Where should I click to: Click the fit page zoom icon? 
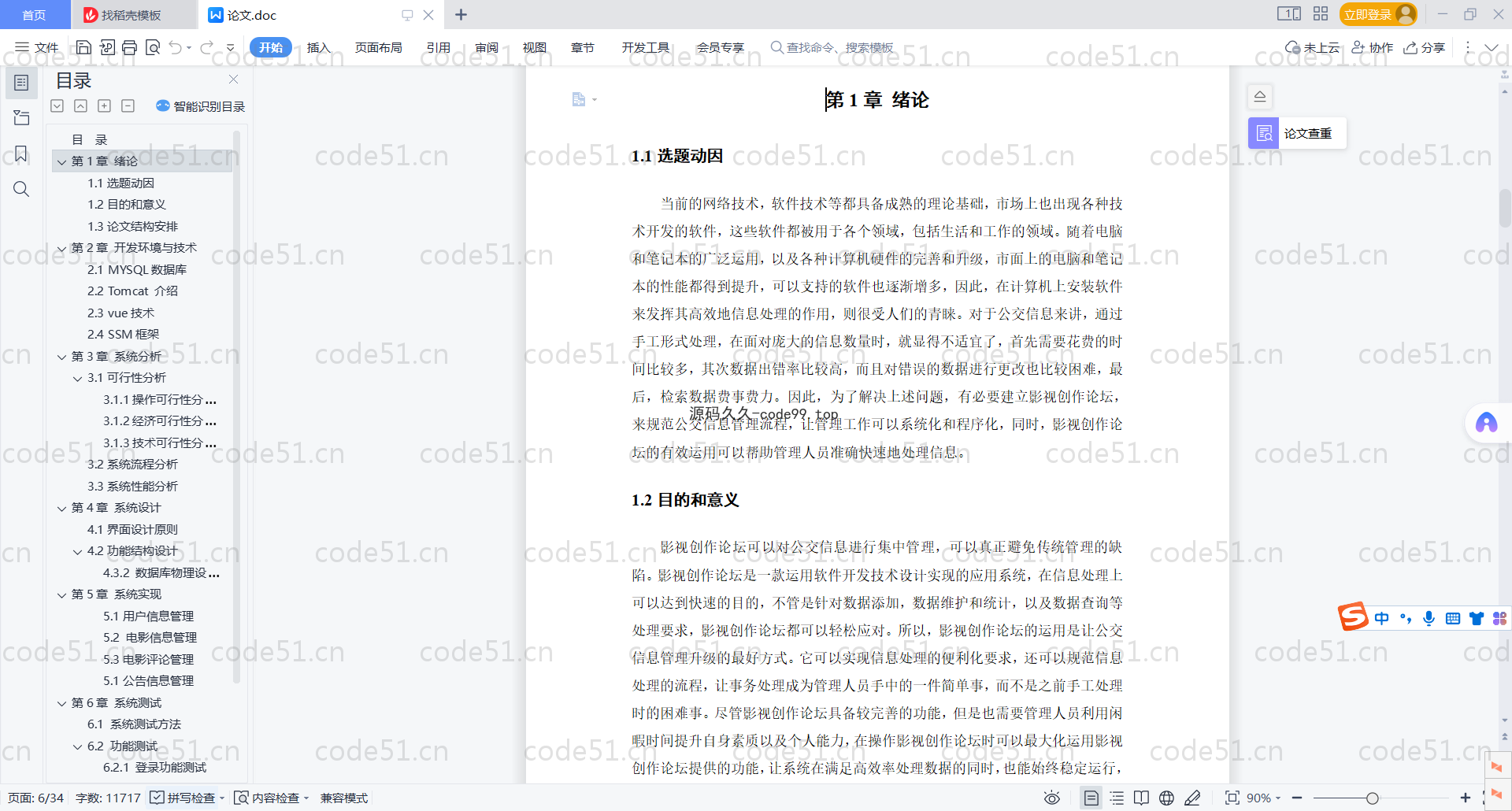pos(1232,798)
